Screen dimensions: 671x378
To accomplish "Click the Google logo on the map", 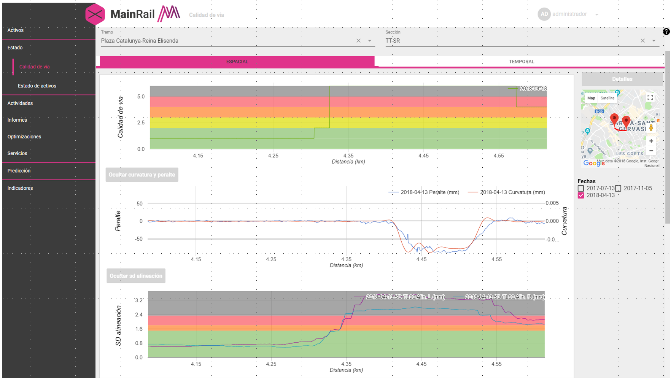I will point(594,163).
